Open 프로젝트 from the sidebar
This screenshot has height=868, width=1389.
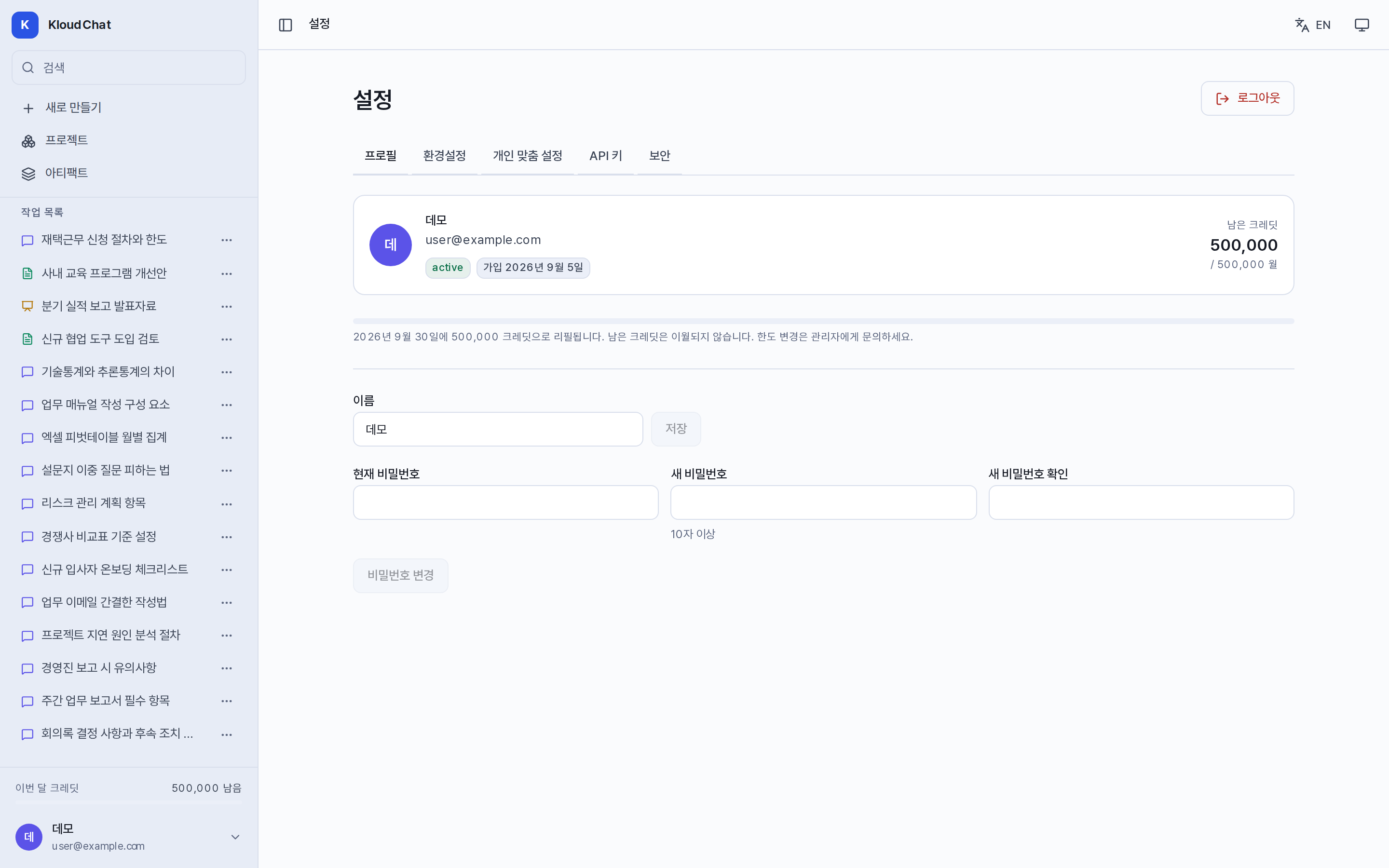coord(129,141)
